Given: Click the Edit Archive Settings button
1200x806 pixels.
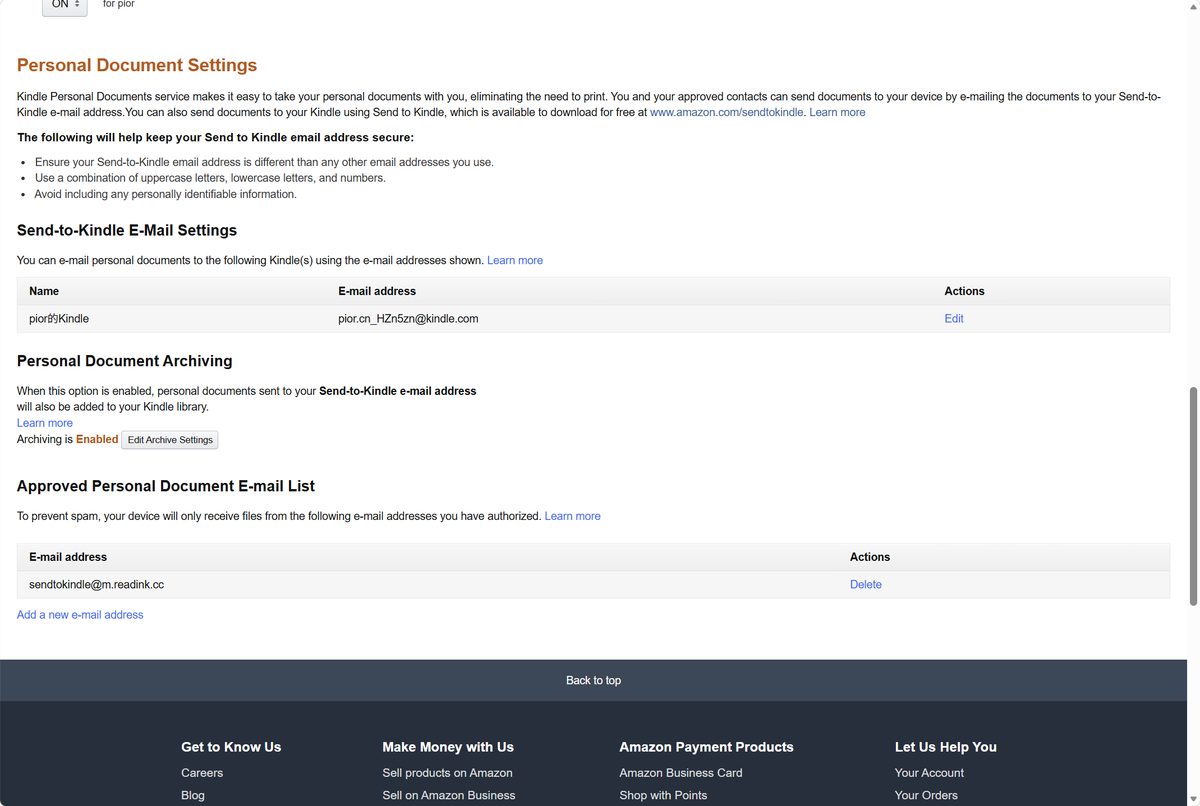Looking at the screenshot, I should pos(170,440).
